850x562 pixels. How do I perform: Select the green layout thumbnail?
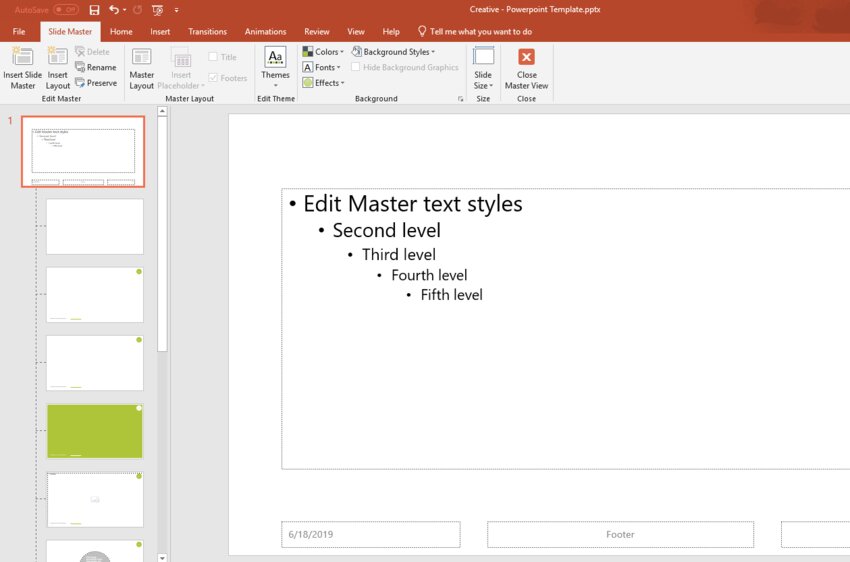coord(94,431)
